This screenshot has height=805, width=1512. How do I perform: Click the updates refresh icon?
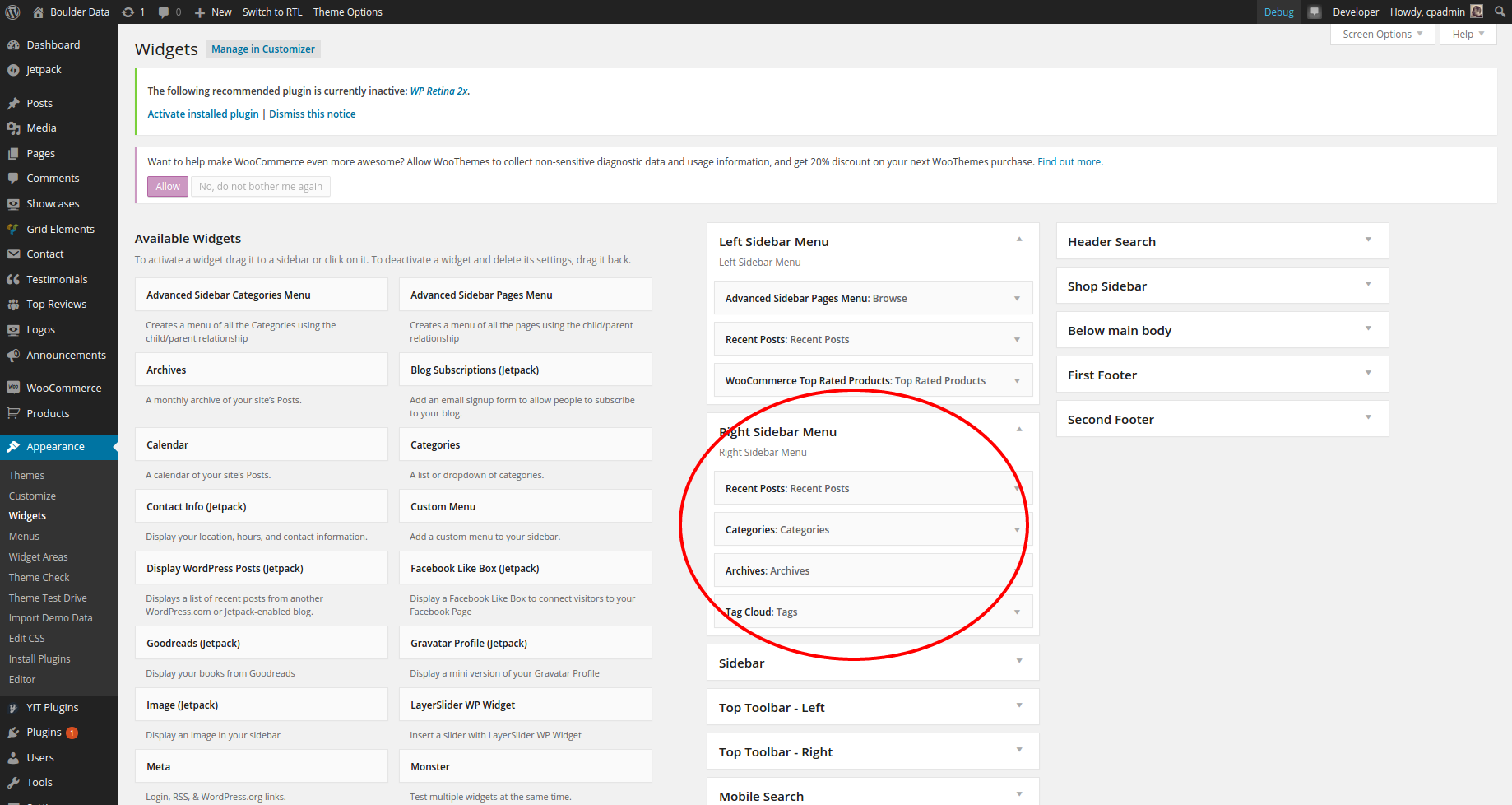(128, 12)
